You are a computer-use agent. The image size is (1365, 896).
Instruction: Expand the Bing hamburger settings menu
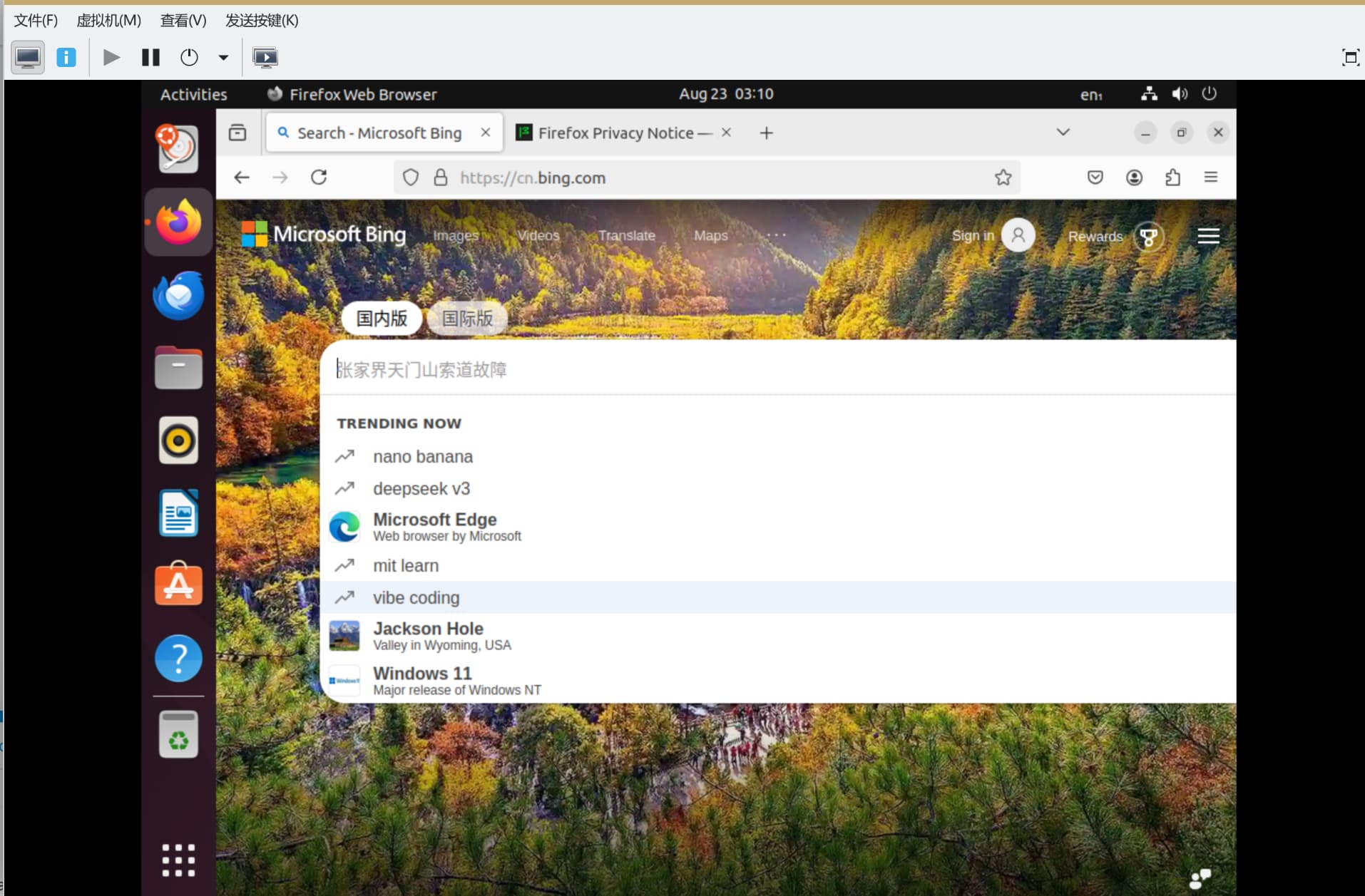(x=1208, y=236)
